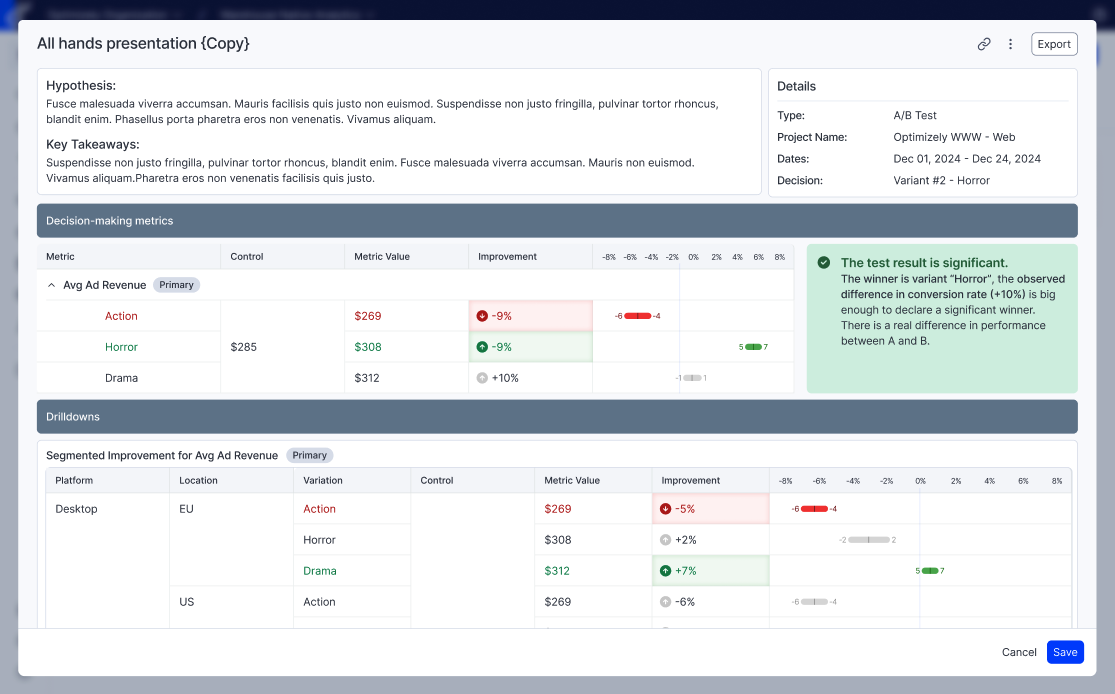Click gray arrow icon beside +2%
This screenshot has width=1115, height=694.
pyautogui.click(x=666, y=540)
